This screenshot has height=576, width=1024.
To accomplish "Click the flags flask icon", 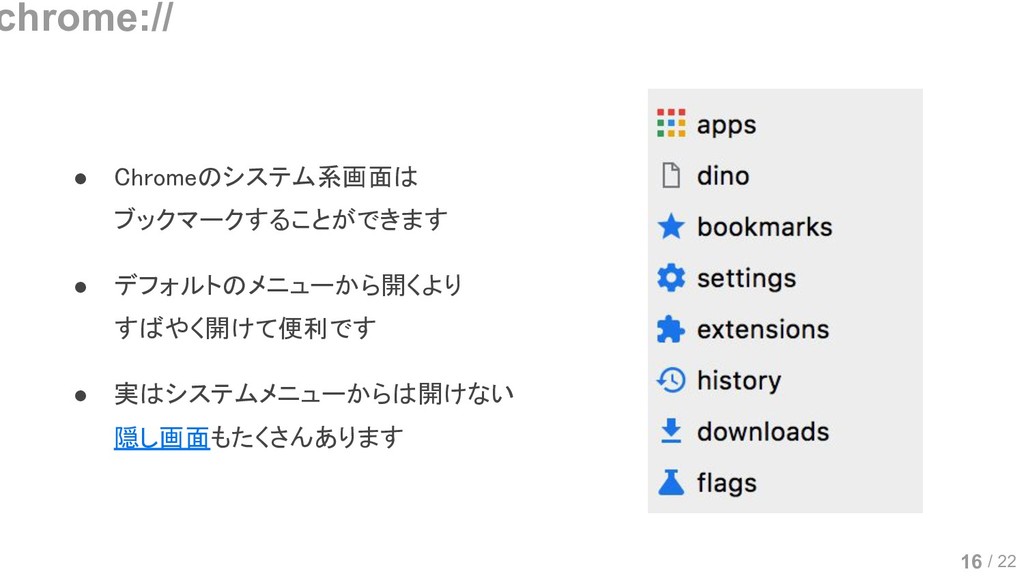I will click(671, 483).
